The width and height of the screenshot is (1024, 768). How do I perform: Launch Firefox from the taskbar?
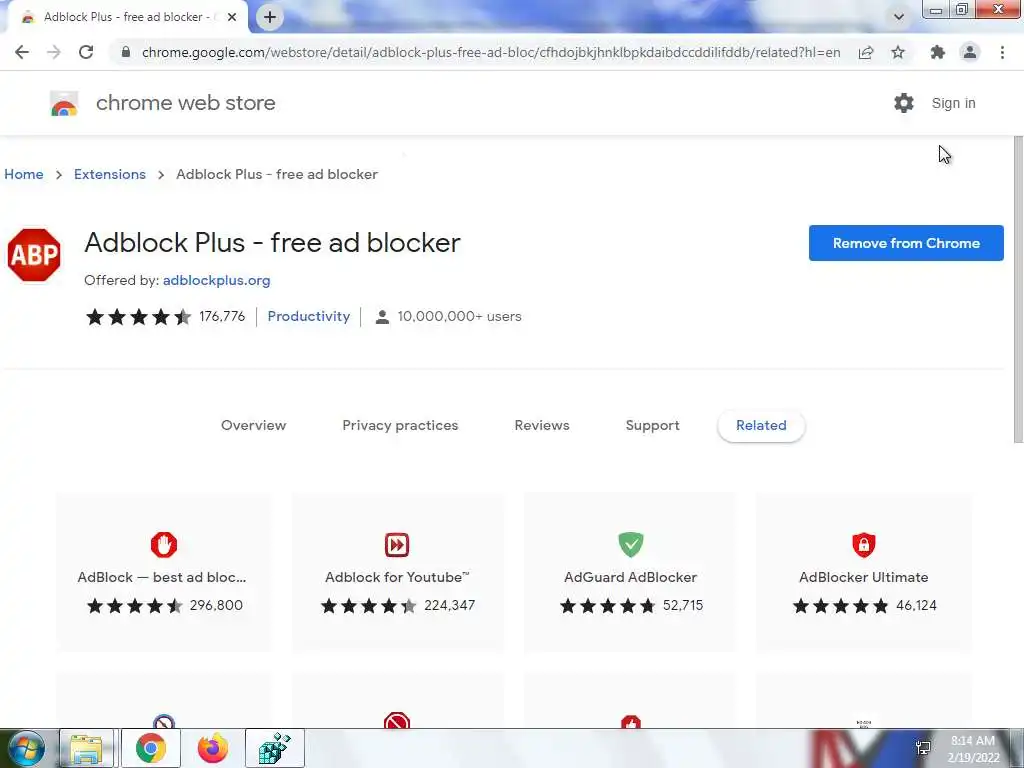[x=213, y=748]
